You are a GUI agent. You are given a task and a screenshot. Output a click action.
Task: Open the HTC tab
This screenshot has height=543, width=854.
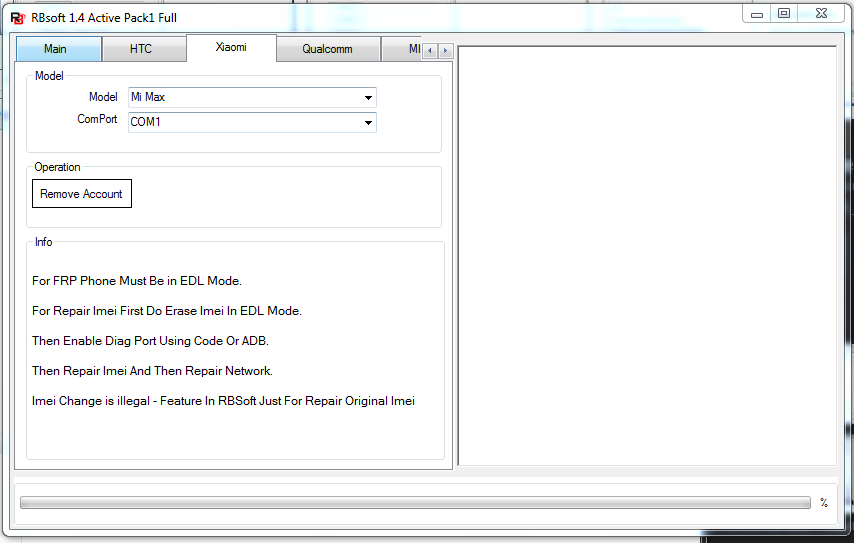(x=144, y=49)
